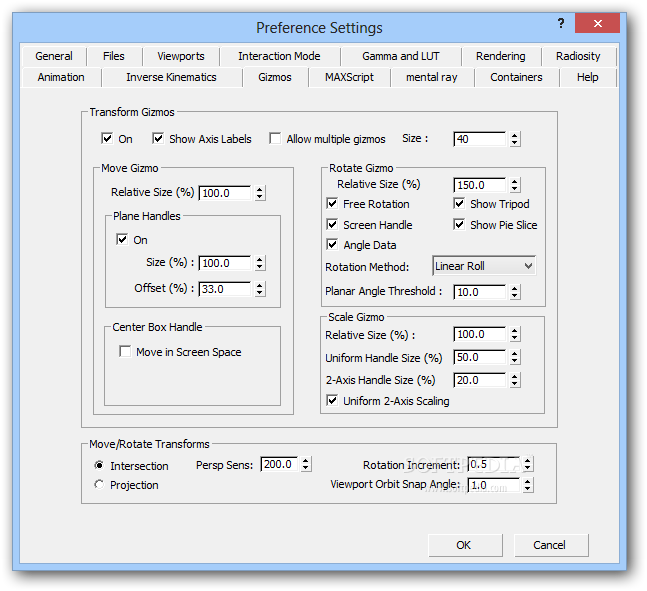Open the General tab
Image resolution: width=647 pixels, height=591 pixels.
(54, 56)
